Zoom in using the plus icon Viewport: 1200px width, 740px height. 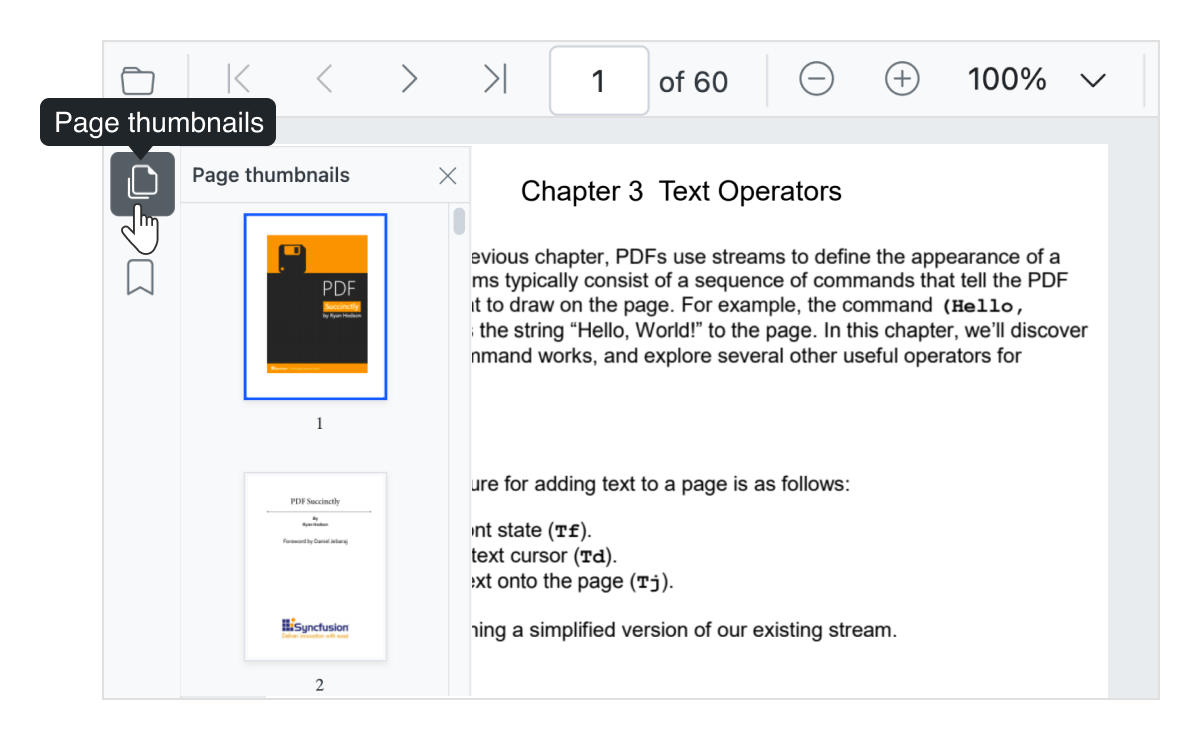click(902, 79)
